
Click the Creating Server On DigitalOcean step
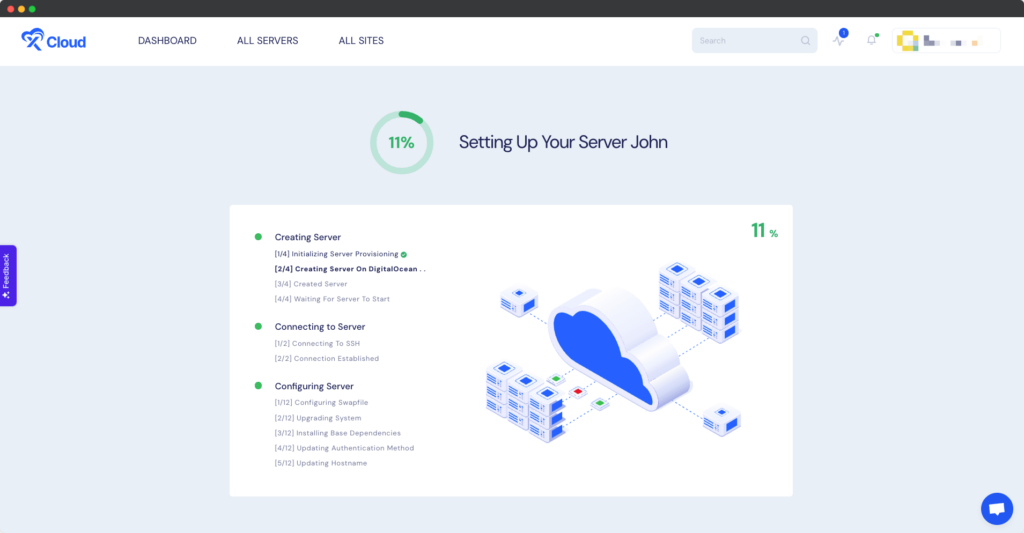(350, 269)
